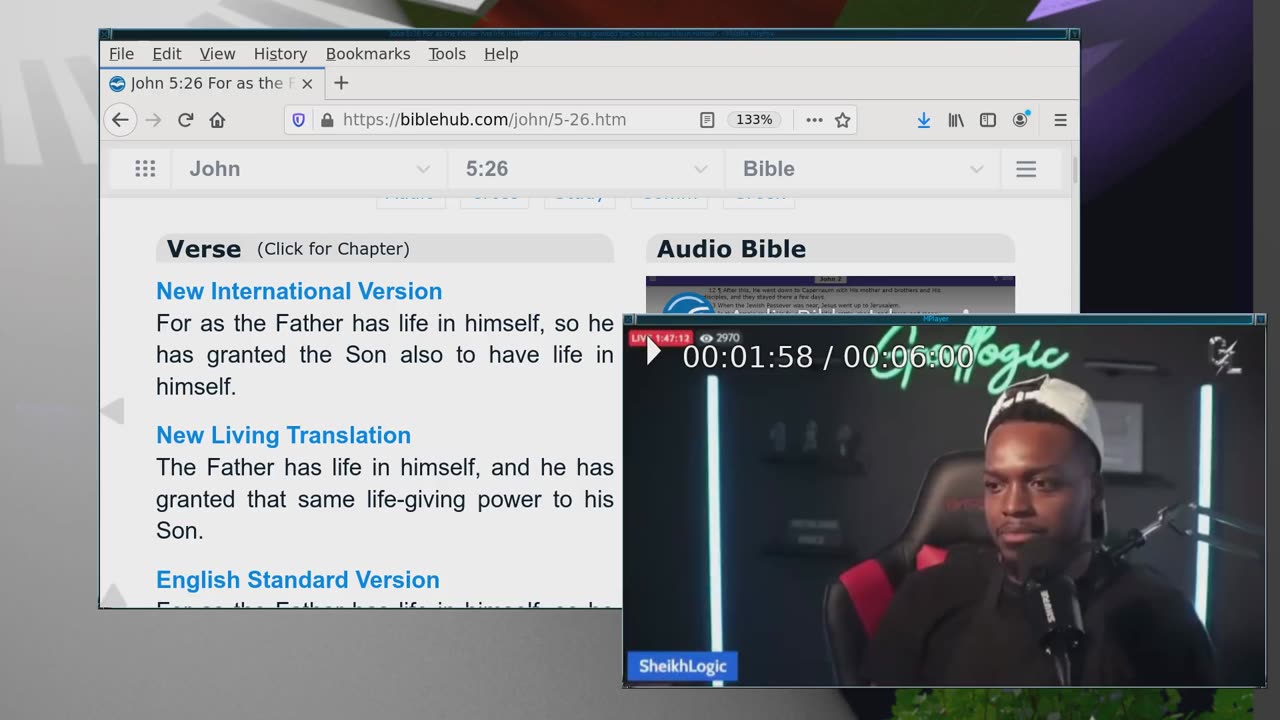Open New International Version link

[299, 291]
